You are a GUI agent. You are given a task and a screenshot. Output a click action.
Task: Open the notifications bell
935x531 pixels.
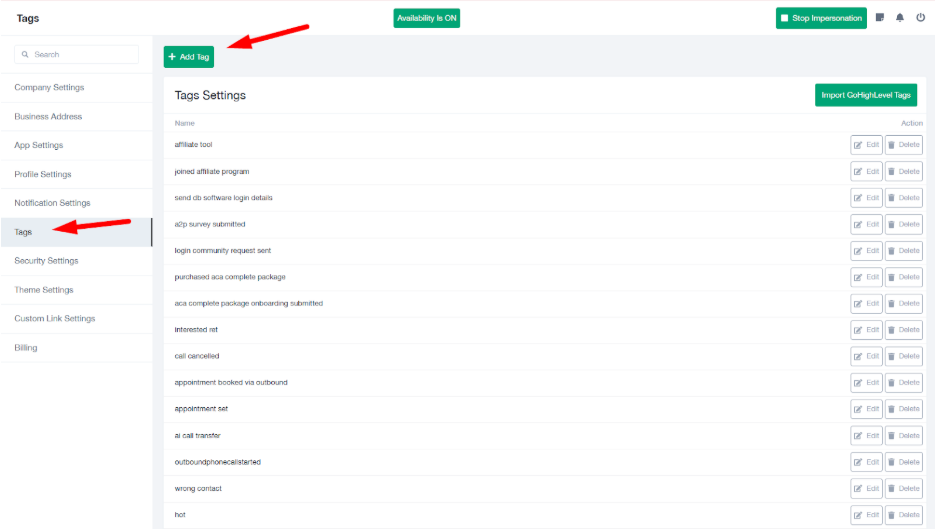[900, 18]
